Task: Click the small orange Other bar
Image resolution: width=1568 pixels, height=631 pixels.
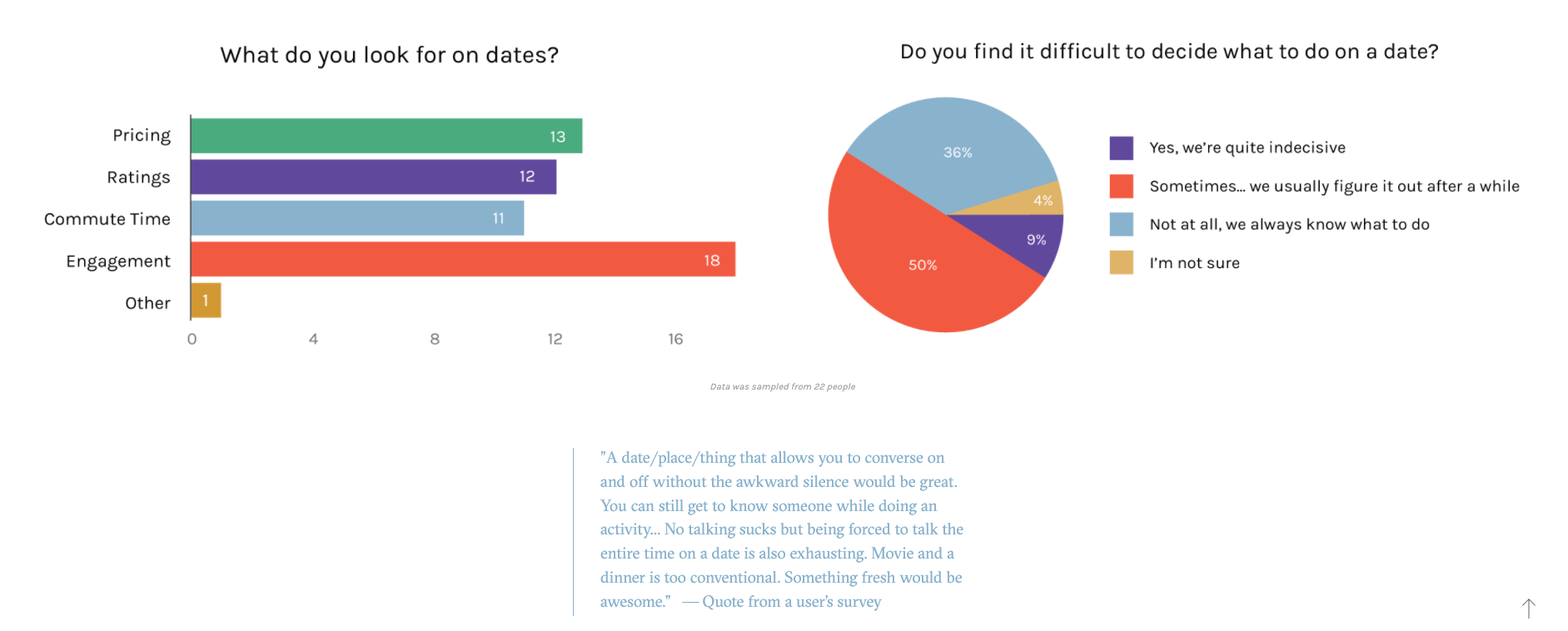Action: click(x=206, y=301)
